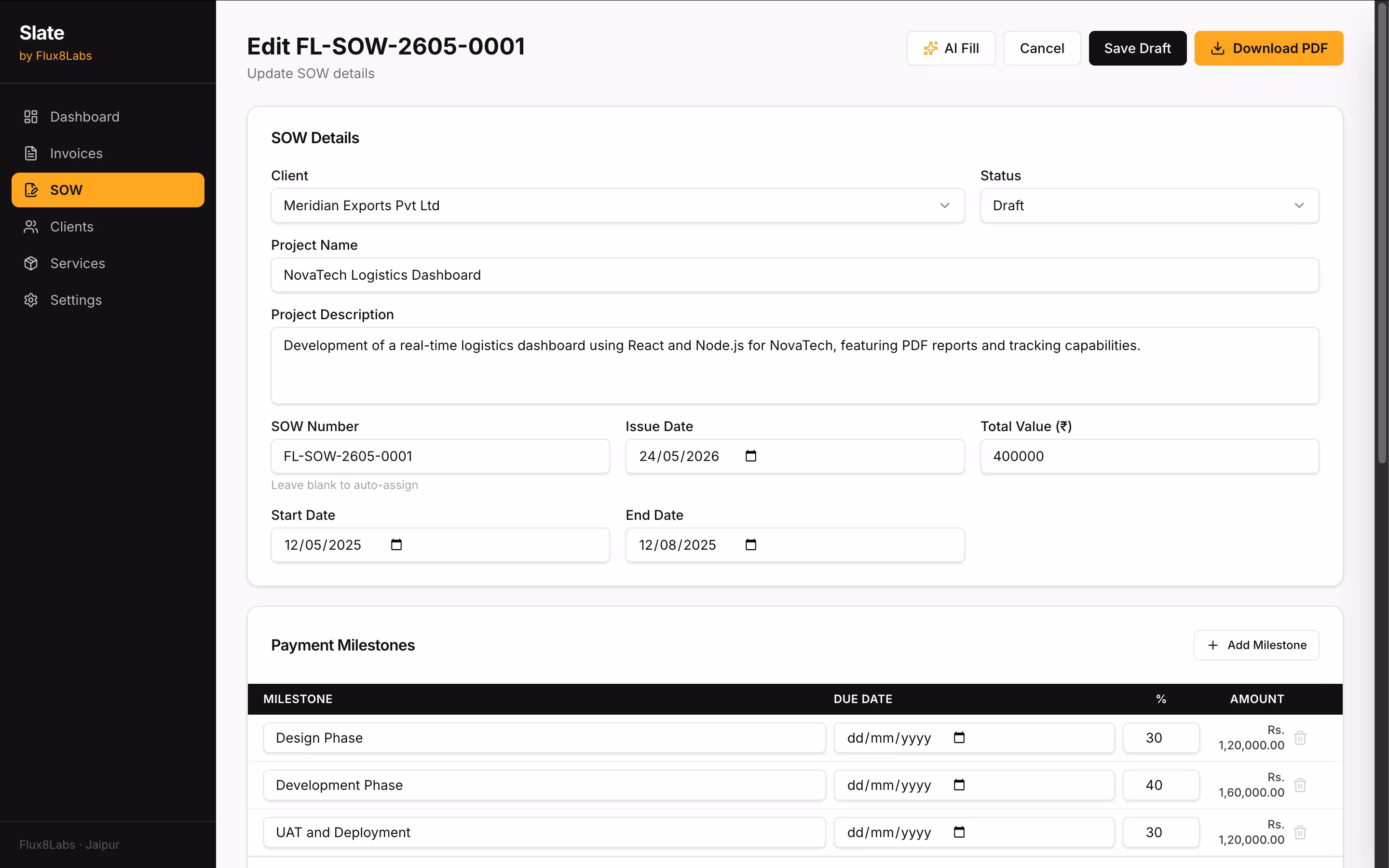The width and height of the screenshot is (1389, 868).
Task: Open calendar for UAT and Deployment due date
Action: 959,831
